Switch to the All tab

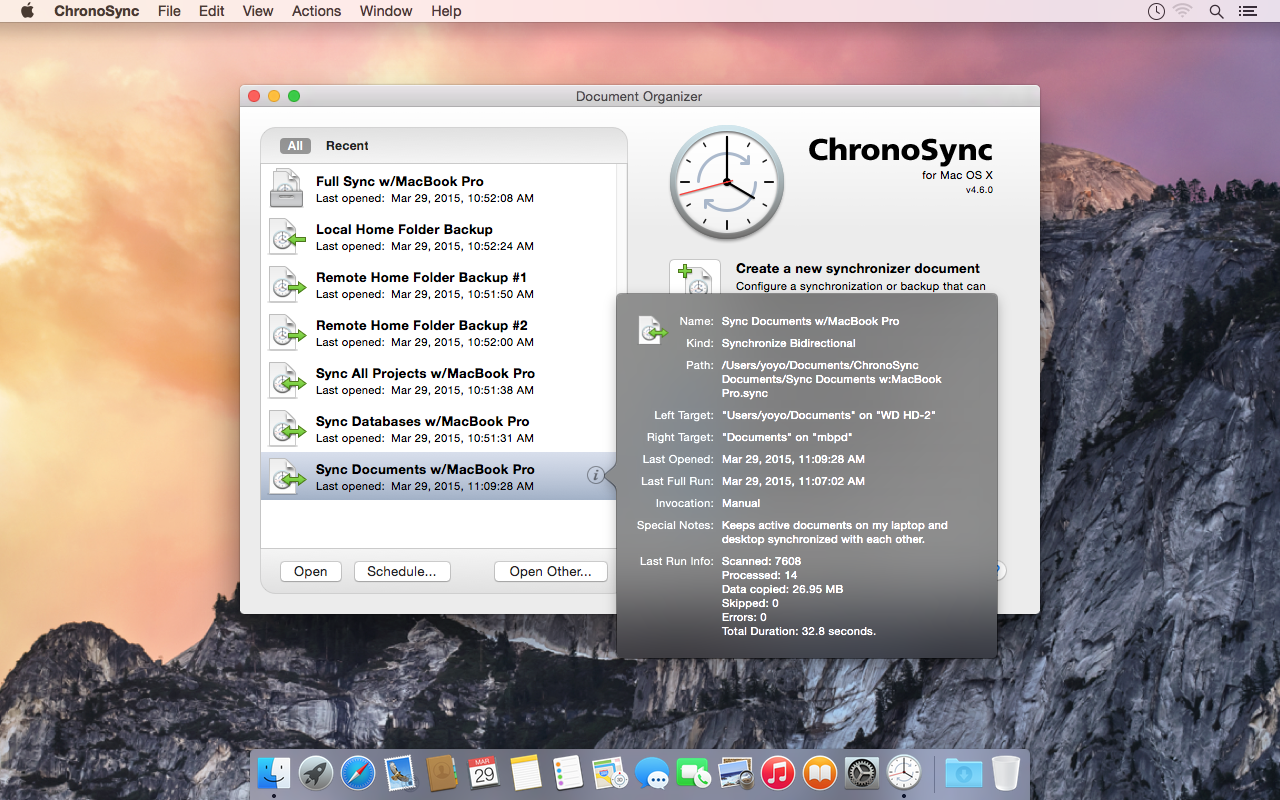295,145
